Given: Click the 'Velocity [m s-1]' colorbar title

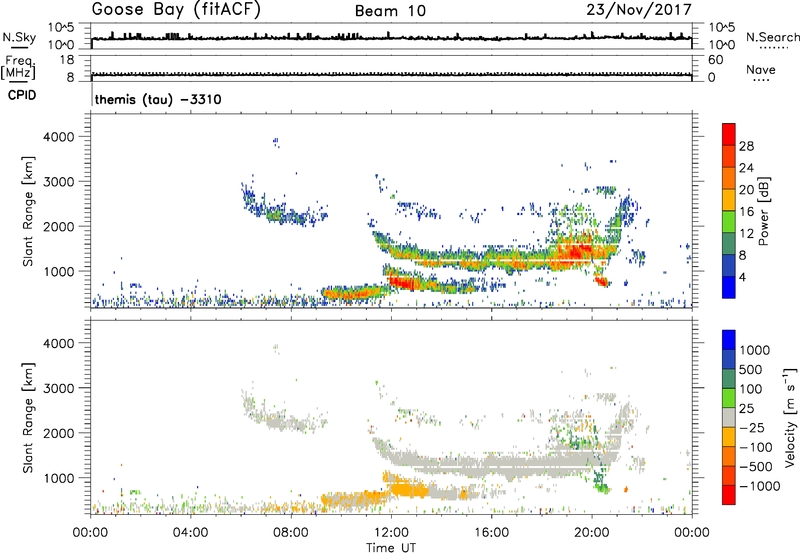Looking at the screenshot, I should click(791, 417).
